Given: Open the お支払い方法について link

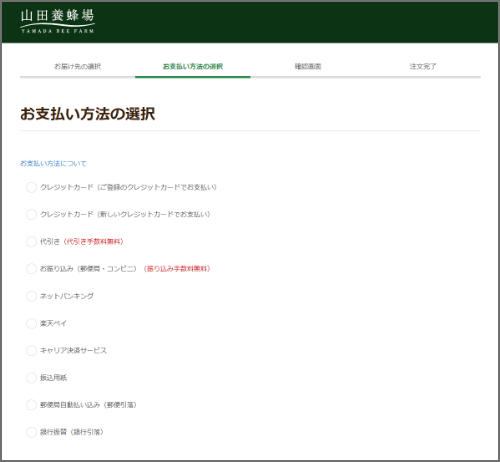Looking at the screenshot, I should click(53, 163).
